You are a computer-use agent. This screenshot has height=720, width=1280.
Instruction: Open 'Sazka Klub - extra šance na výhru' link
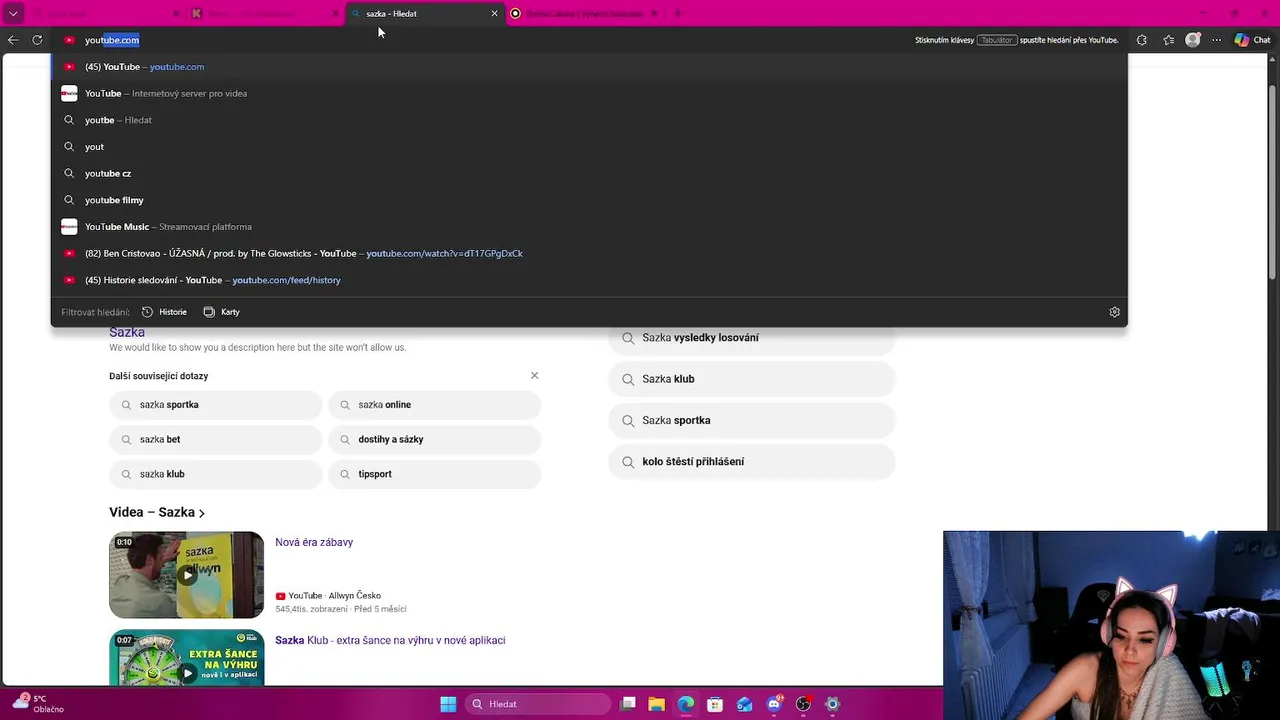(x=390, y=640)
